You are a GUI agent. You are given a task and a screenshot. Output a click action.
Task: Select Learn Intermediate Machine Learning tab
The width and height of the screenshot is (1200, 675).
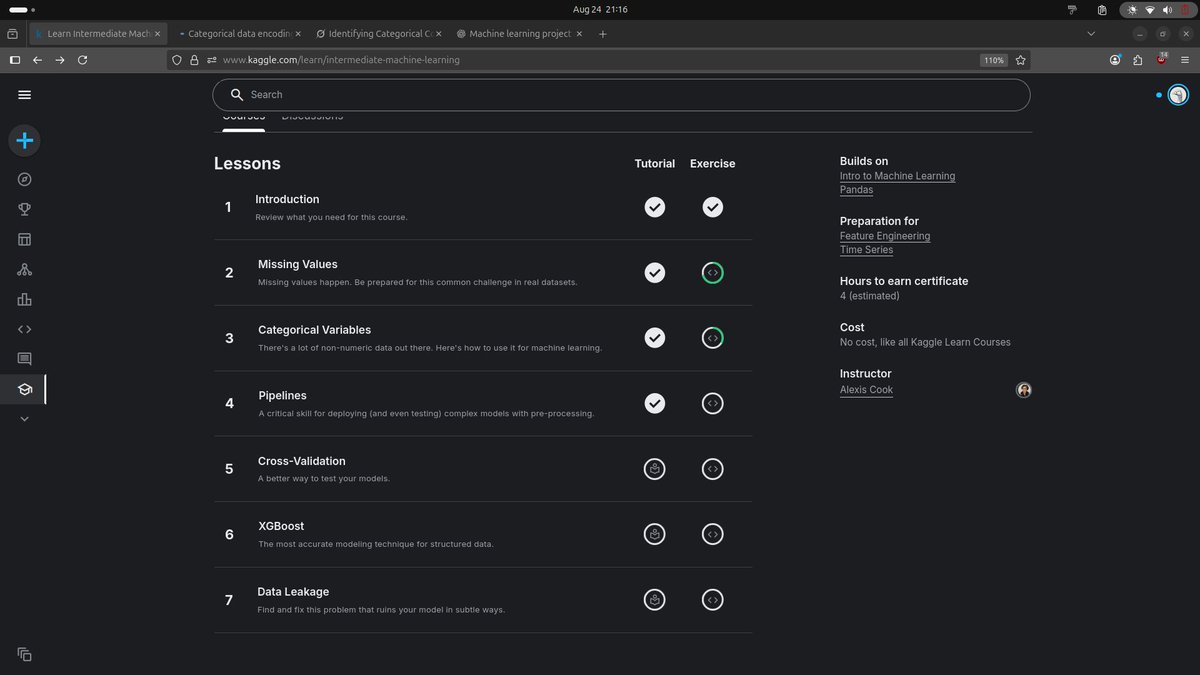(x=96, y=33)
